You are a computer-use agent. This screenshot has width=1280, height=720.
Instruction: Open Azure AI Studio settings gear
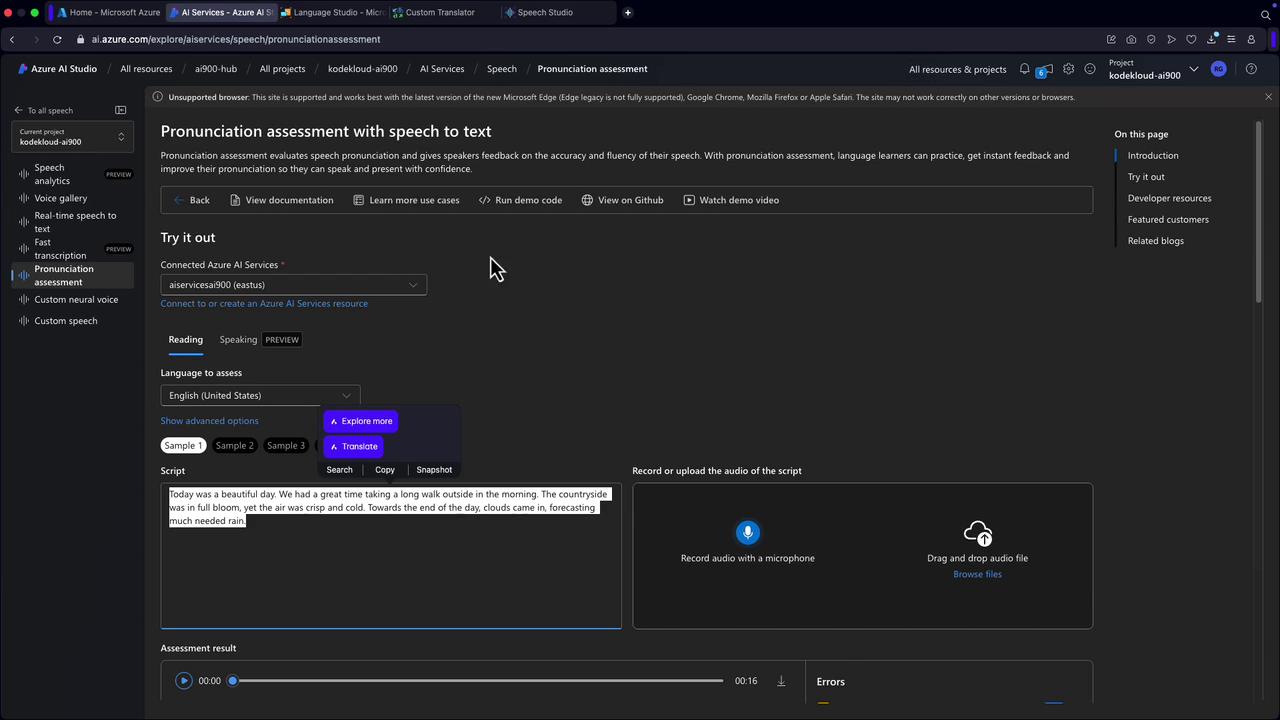pos(1069,69)
